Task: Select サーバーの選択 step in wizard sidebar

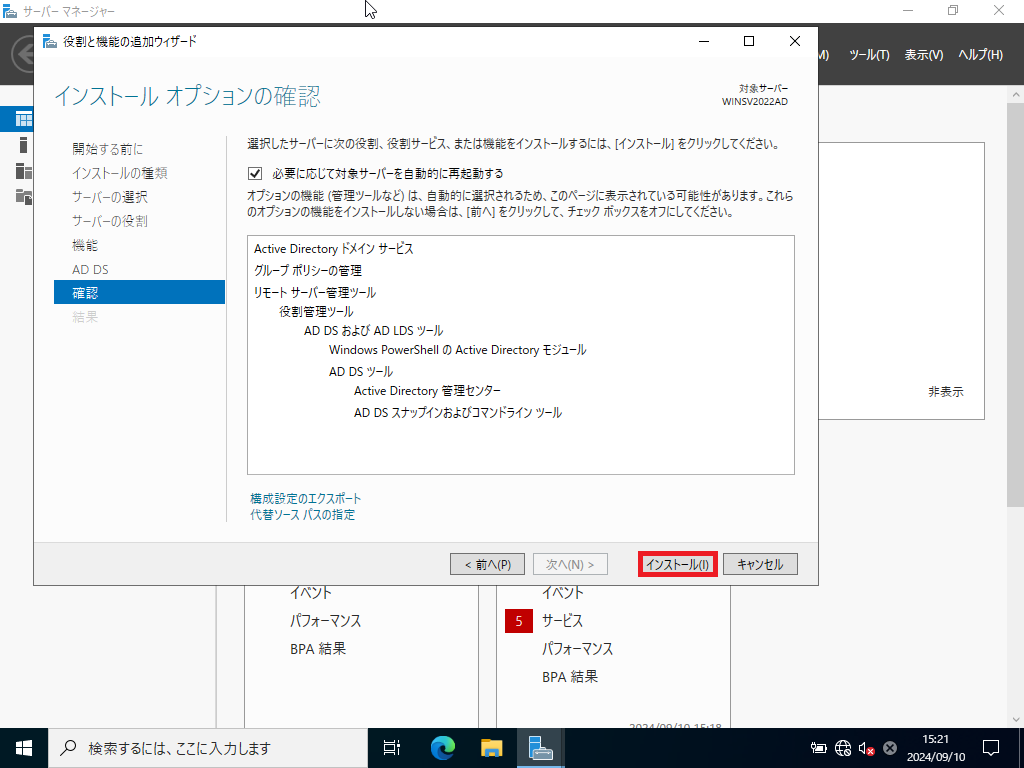Action: (110, 197)
